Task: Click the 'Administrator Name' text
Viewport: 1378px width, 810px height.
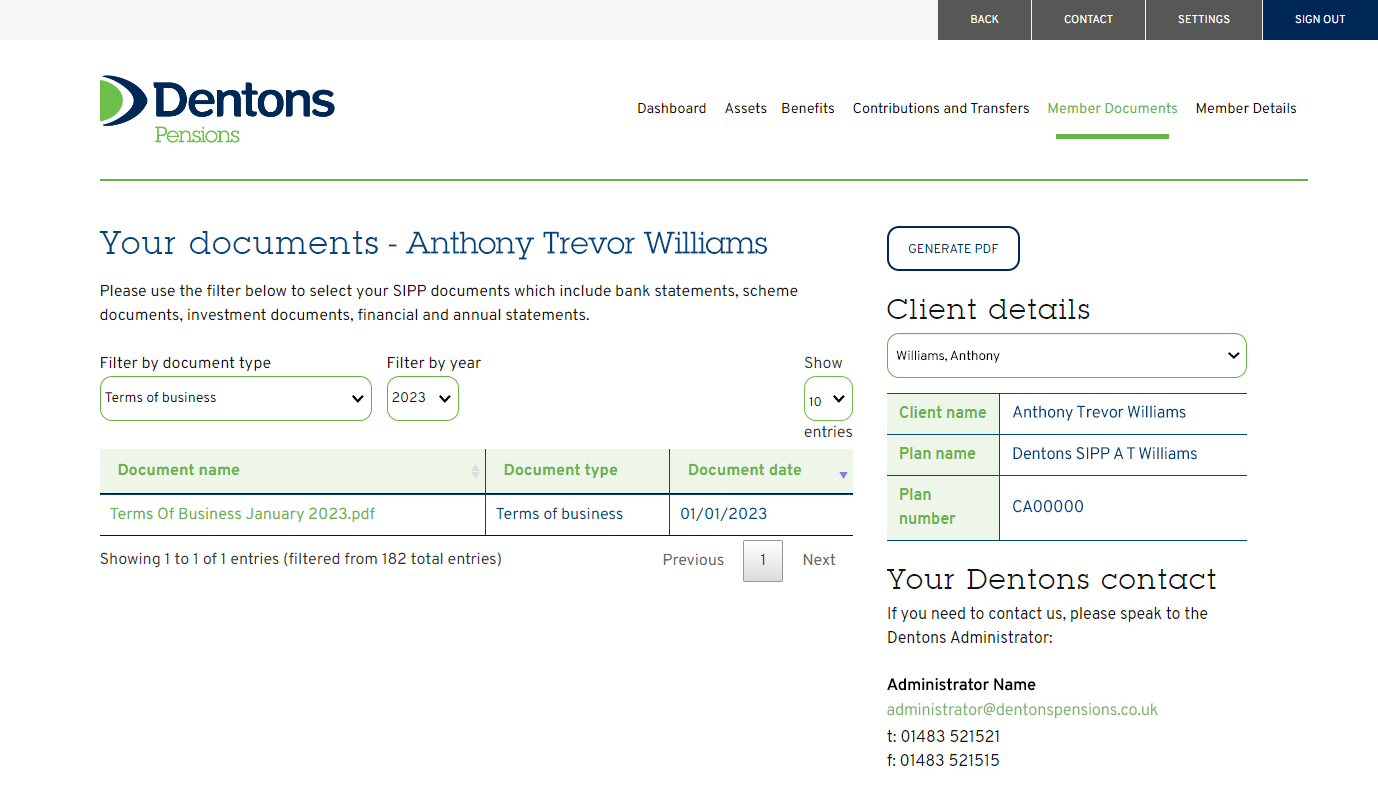Action: click(961, 685)
